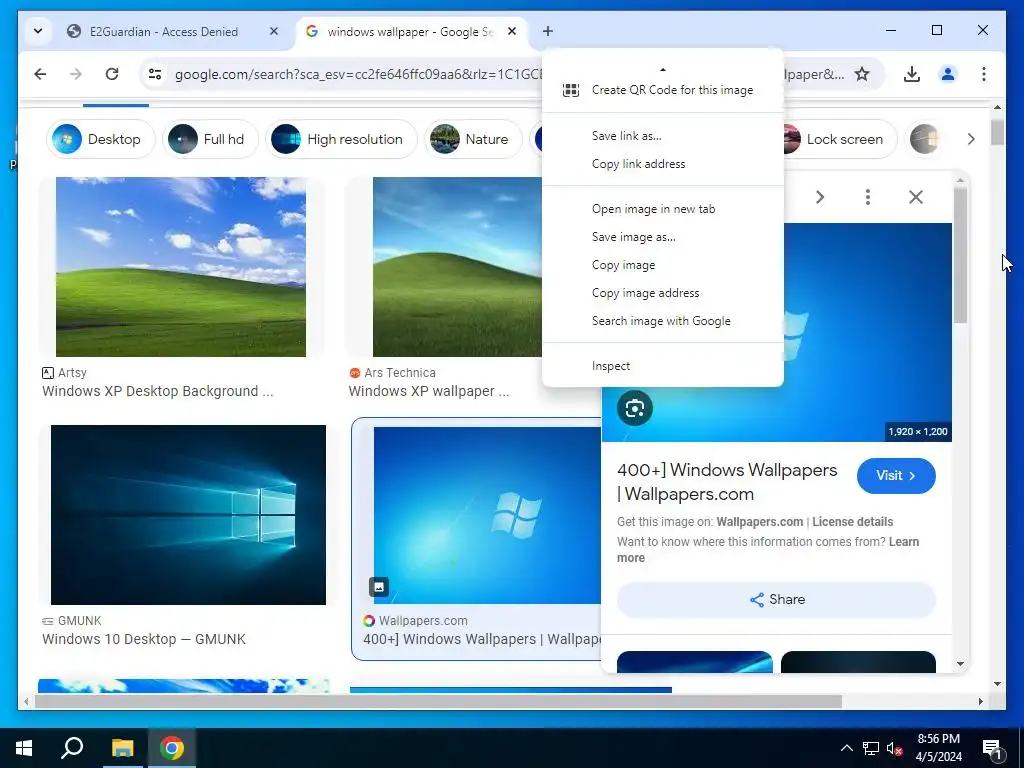Show hidden system tray icons
The height and width of the screenshot is (768, 1024).
pos(846,748)
